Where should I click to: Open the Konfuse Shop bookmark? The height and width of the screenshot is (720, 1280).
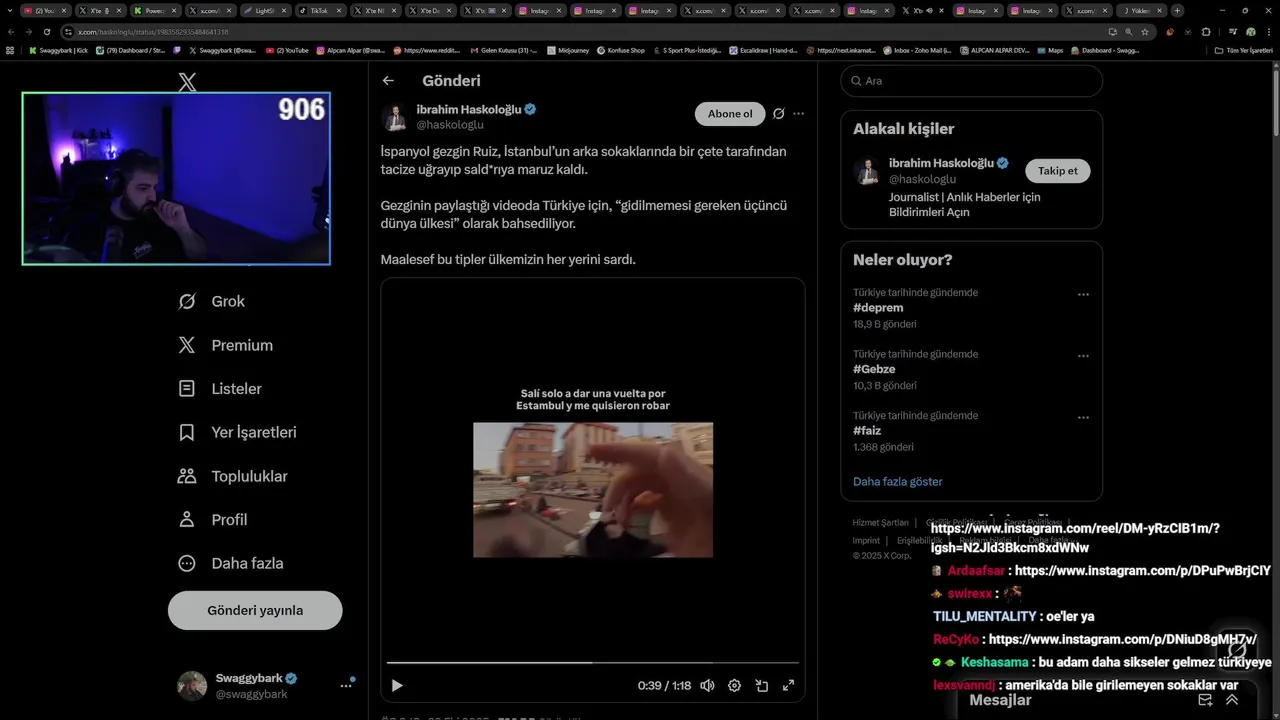coord(621,50)
